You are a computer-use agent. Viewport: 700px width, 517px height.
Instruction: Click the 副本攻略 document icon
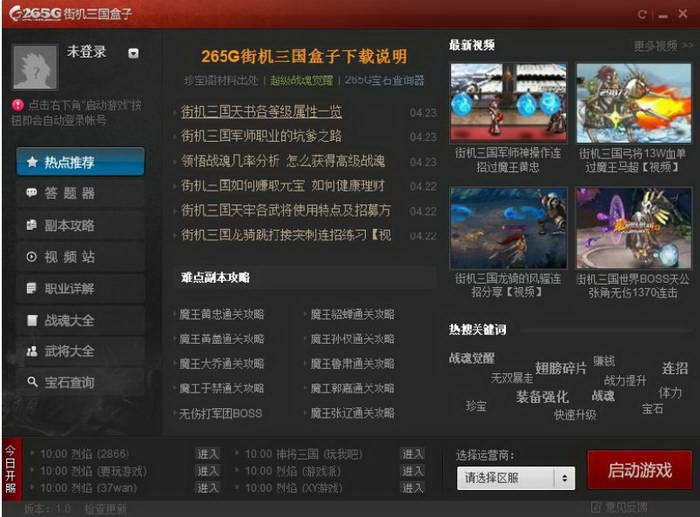point(32,225)
